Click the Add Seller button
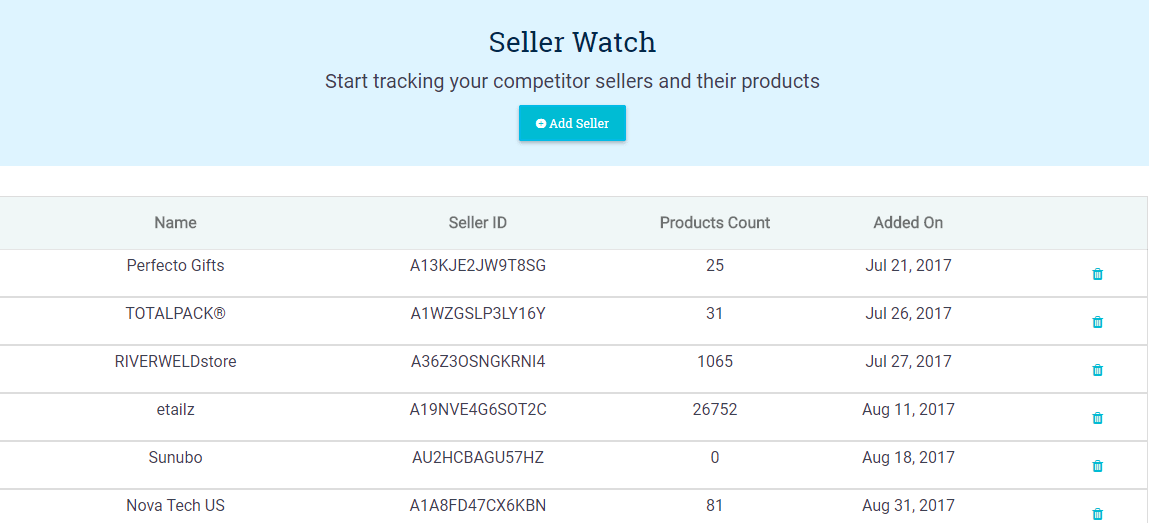The width and height of the screenshot is (1149, 523). [x=572, y=123]
